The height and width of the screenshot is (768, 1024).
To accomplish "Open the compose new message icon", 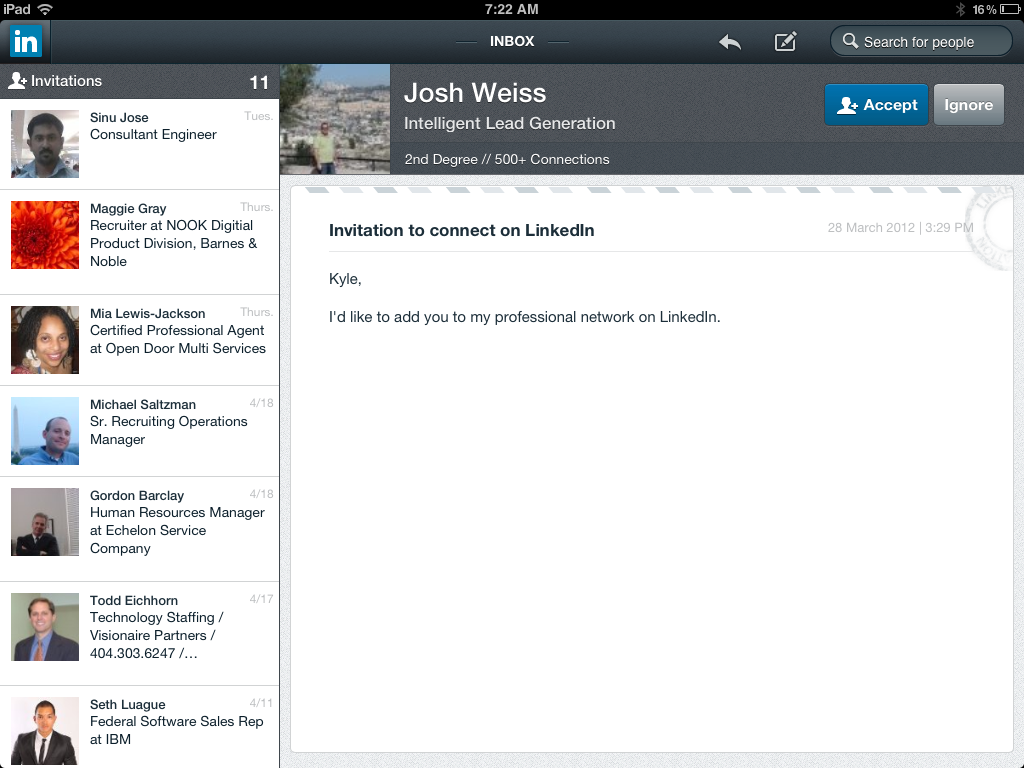I will (x=785, y=42).
